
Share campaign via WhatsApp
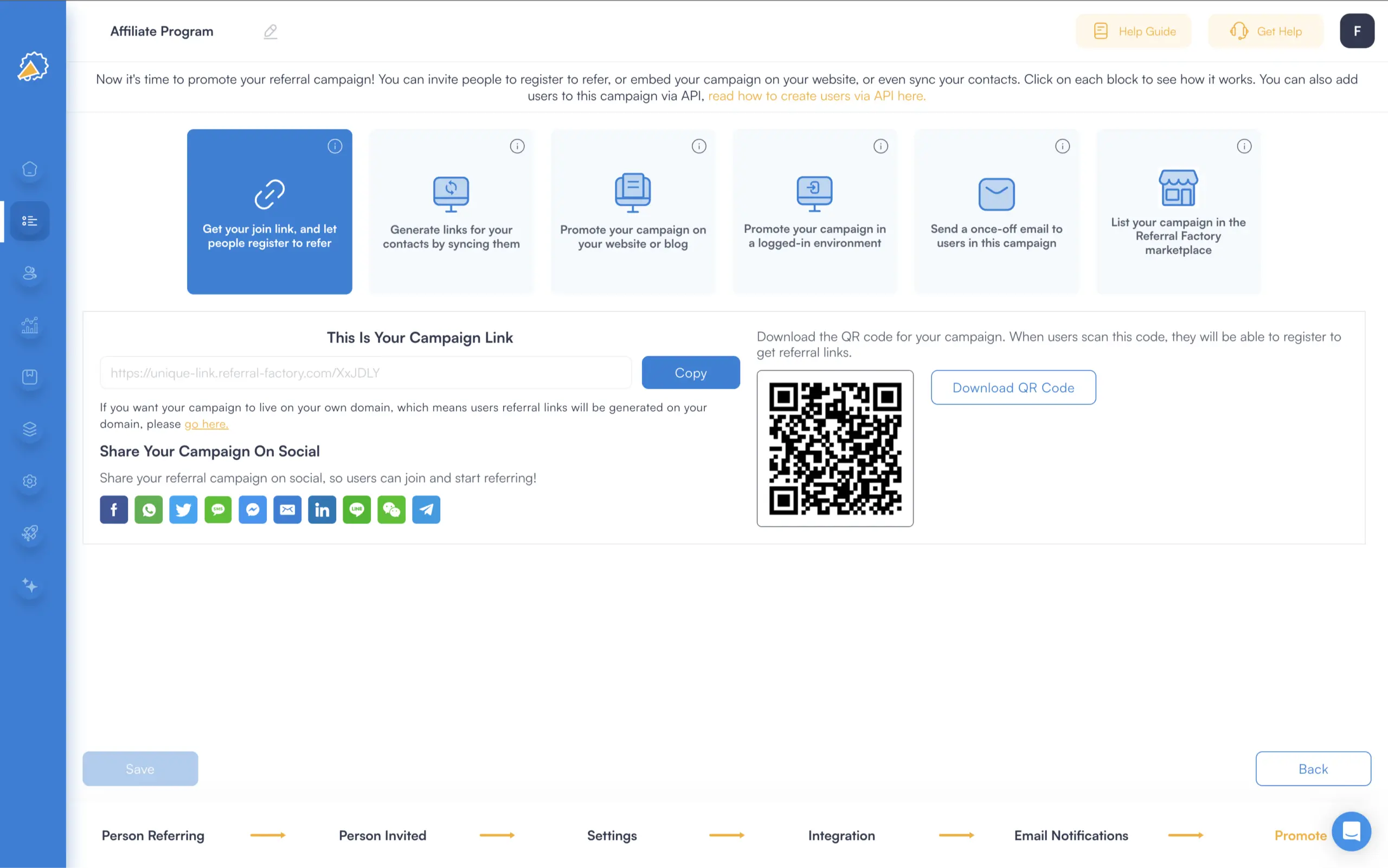click(149, 510)
